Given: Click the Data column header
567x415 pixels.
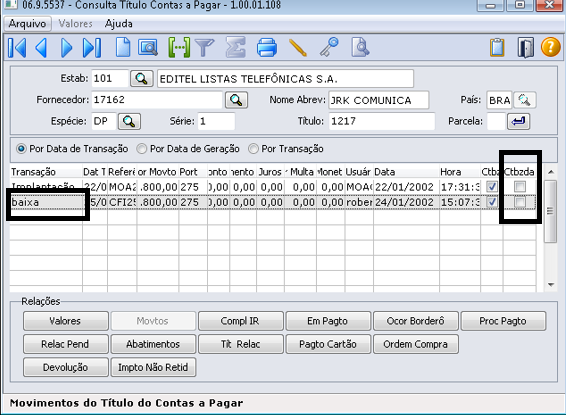Looking at the screenshot, I should click(x=406, y=172).
